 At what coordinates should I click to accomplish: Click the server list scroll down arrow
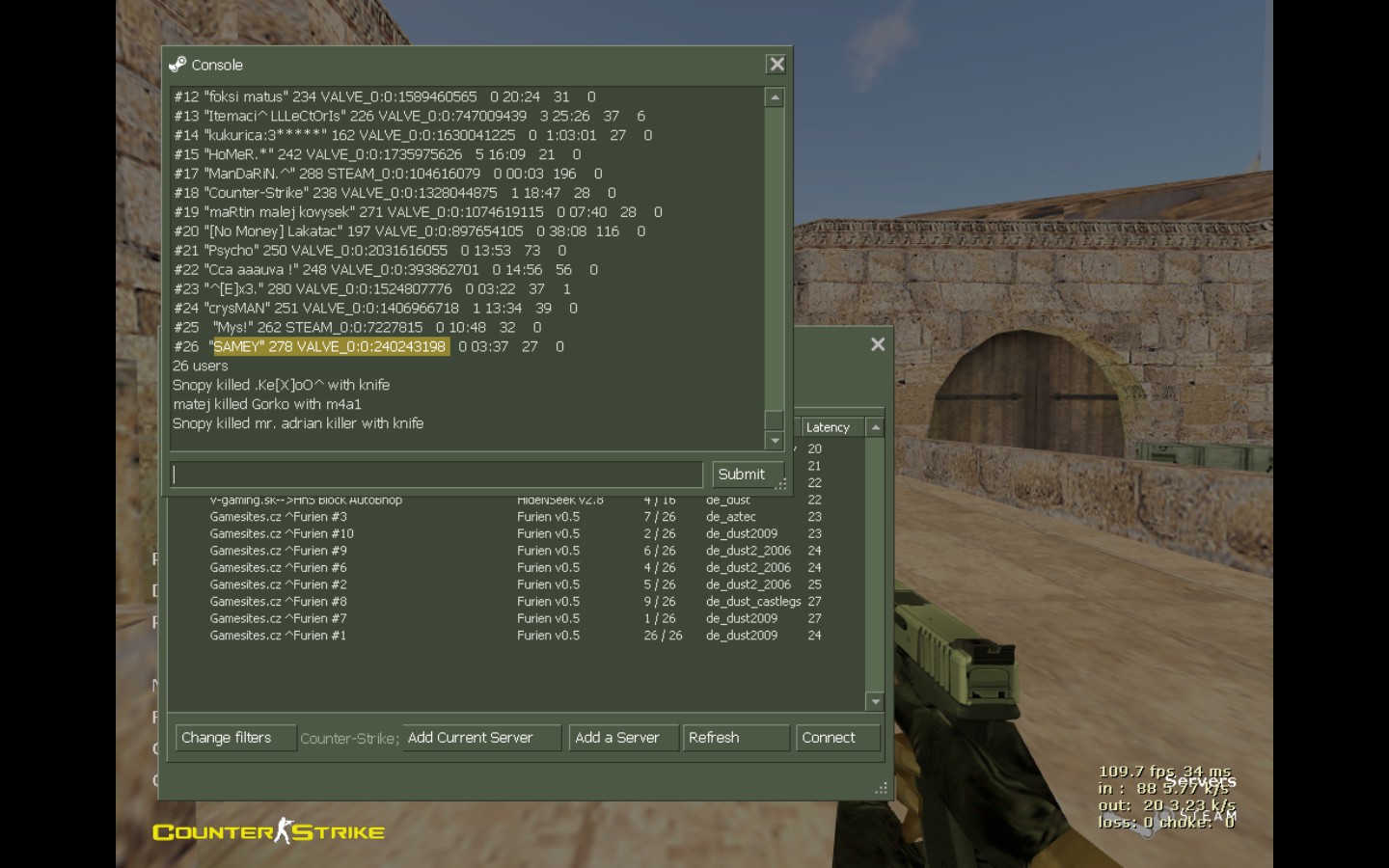point(875,702)
